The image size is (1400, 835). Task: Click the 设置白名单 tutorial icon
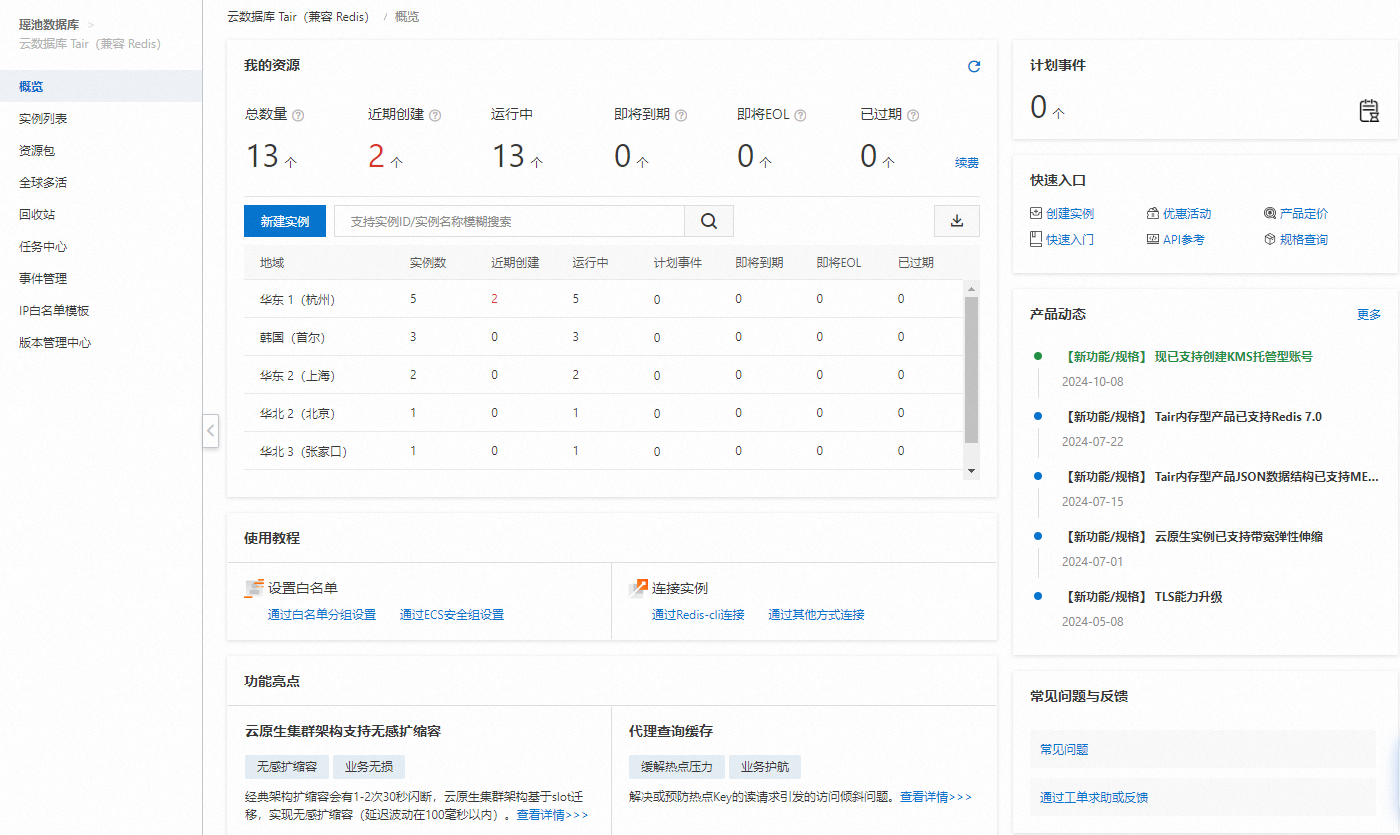pos(254,588)
